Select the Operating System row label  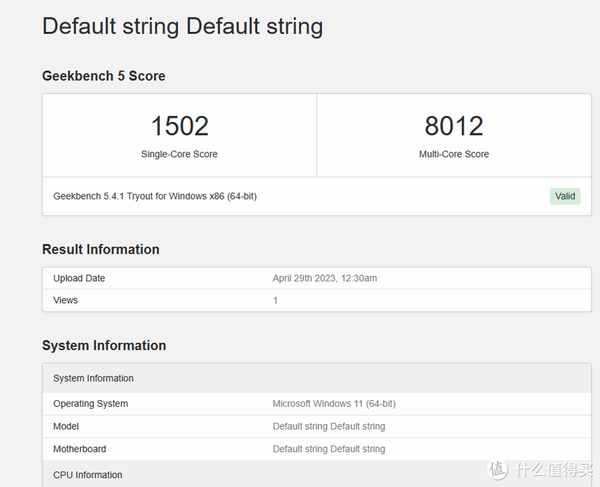pyautogui.click(x=90, y=404)
